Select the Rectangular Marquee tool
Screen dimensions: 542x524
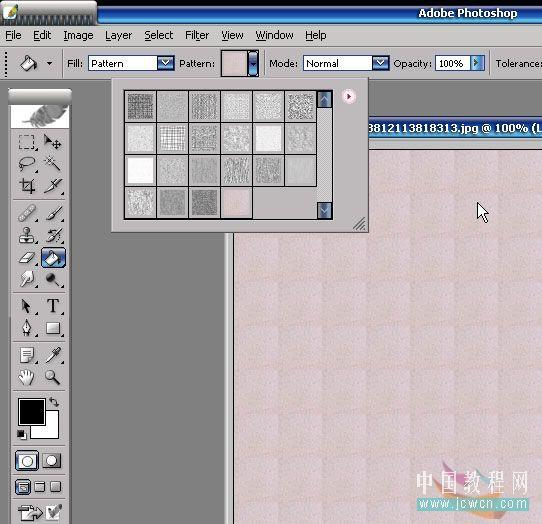point(27,142)
